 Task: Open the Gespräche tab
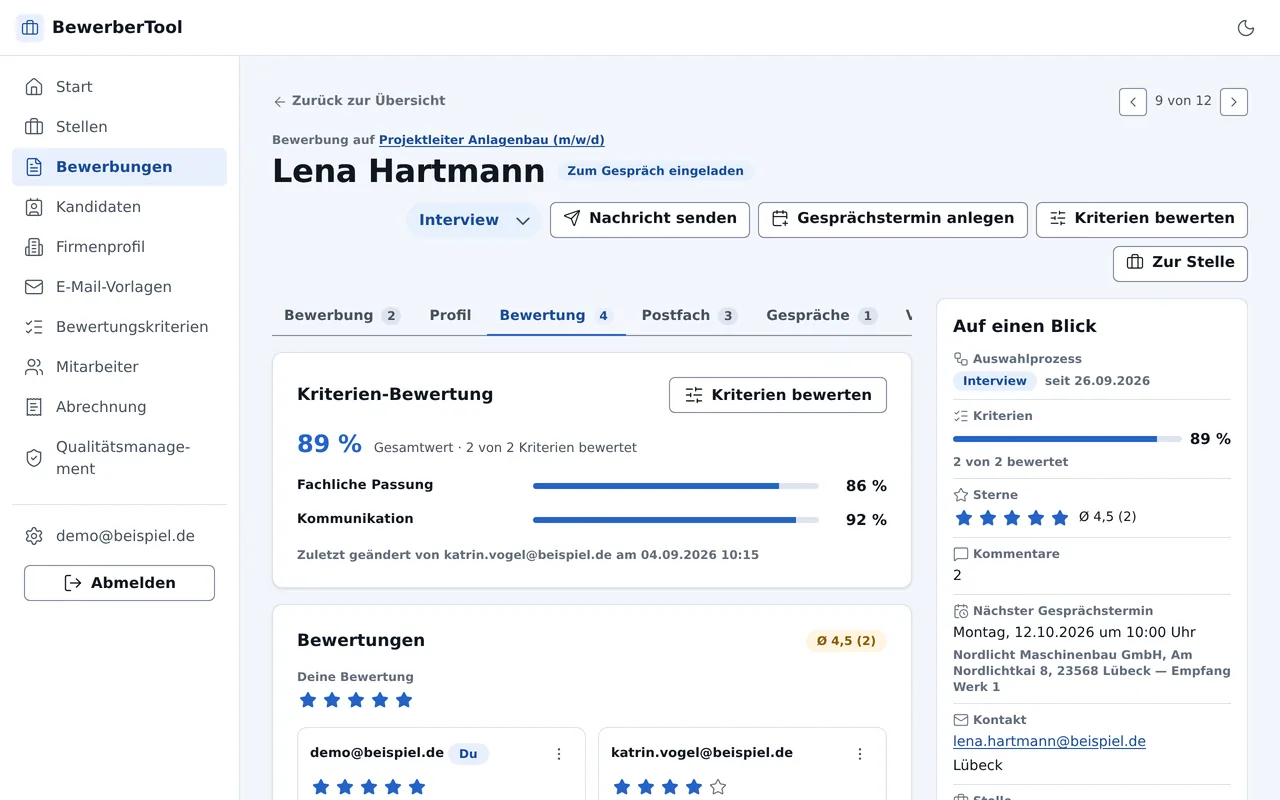click(821, 316)
